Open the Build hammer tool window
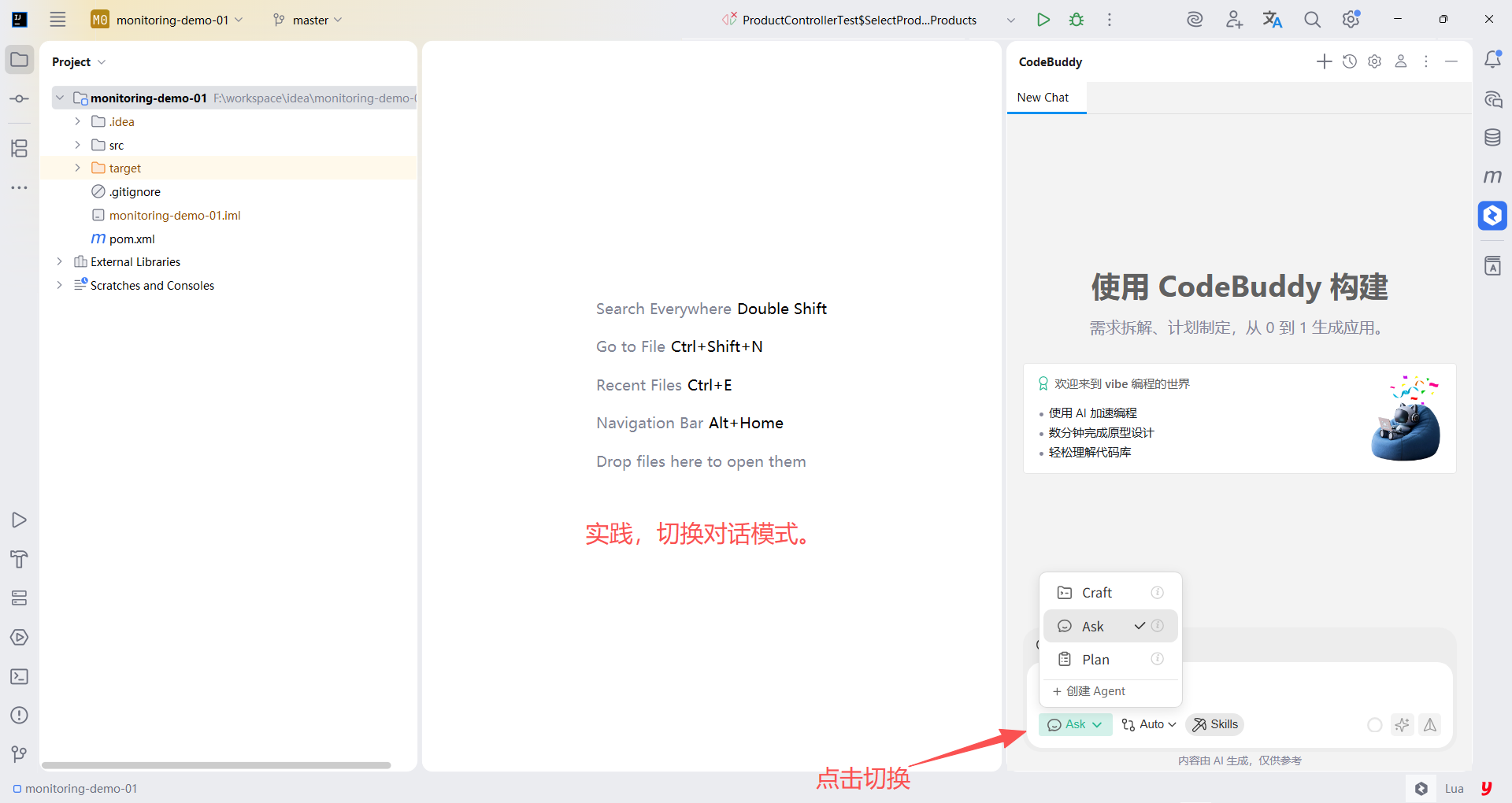Image resolution: width=1512 pixels, height=803 pixels. tap(20, 559)
